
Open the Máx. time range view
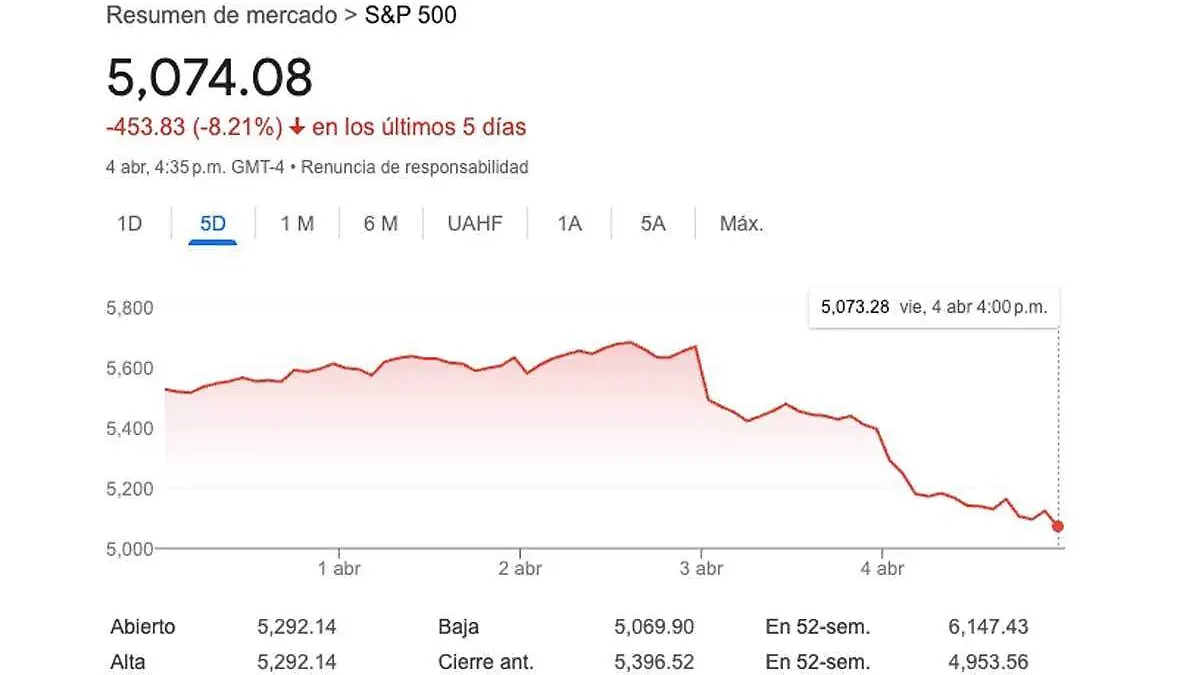pyautogui.click(x=741, y=223)
